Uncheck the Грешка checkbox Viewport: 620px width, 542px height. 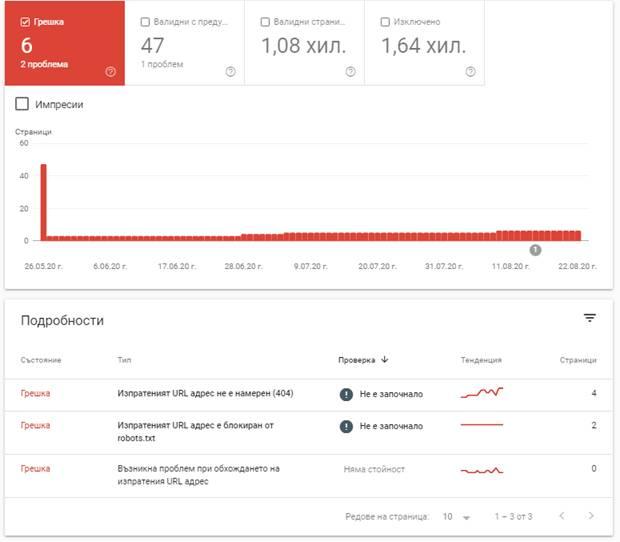coord(25,22)
